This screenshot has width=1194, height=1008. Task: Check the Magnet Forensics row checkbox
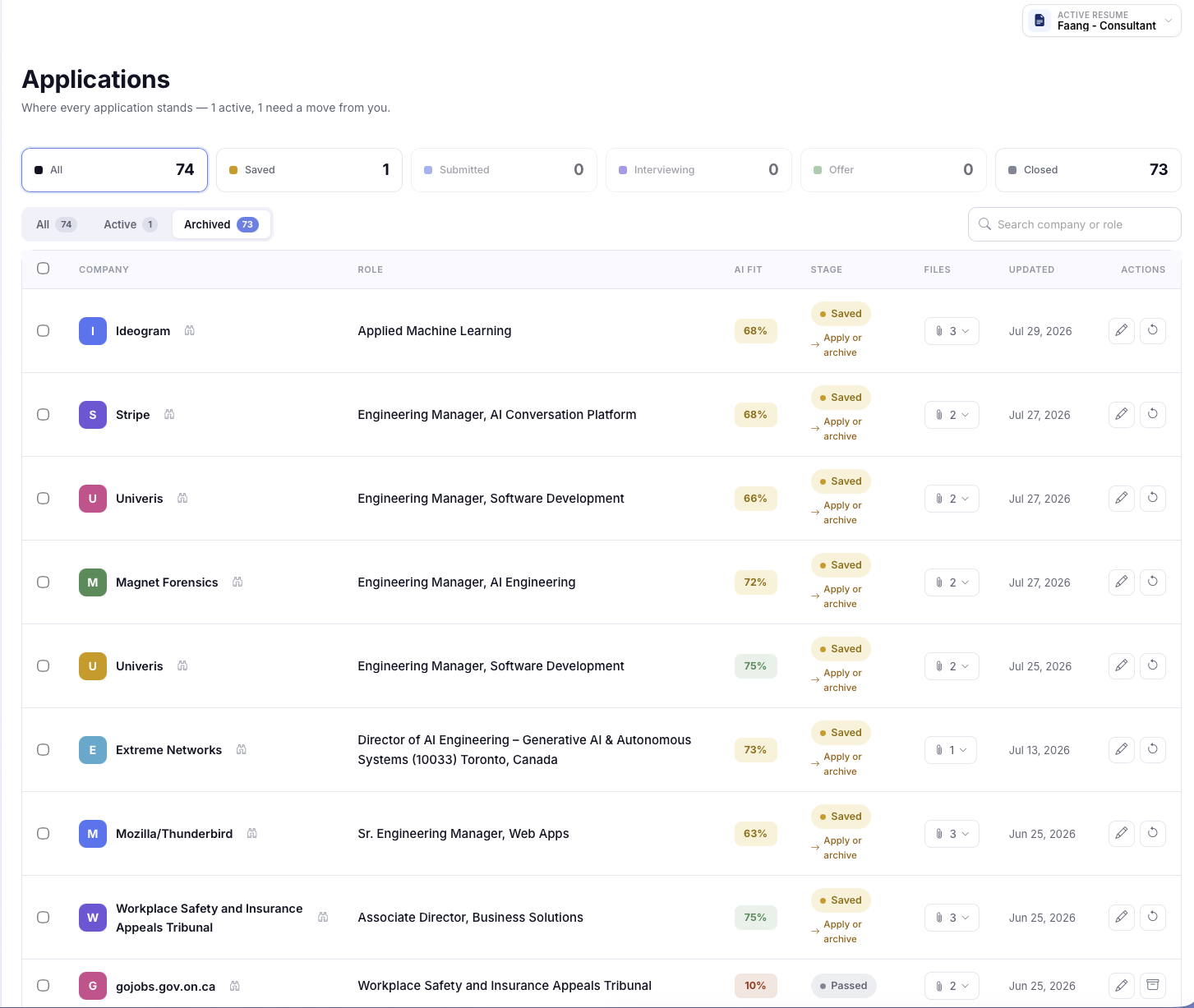(44, 582)
